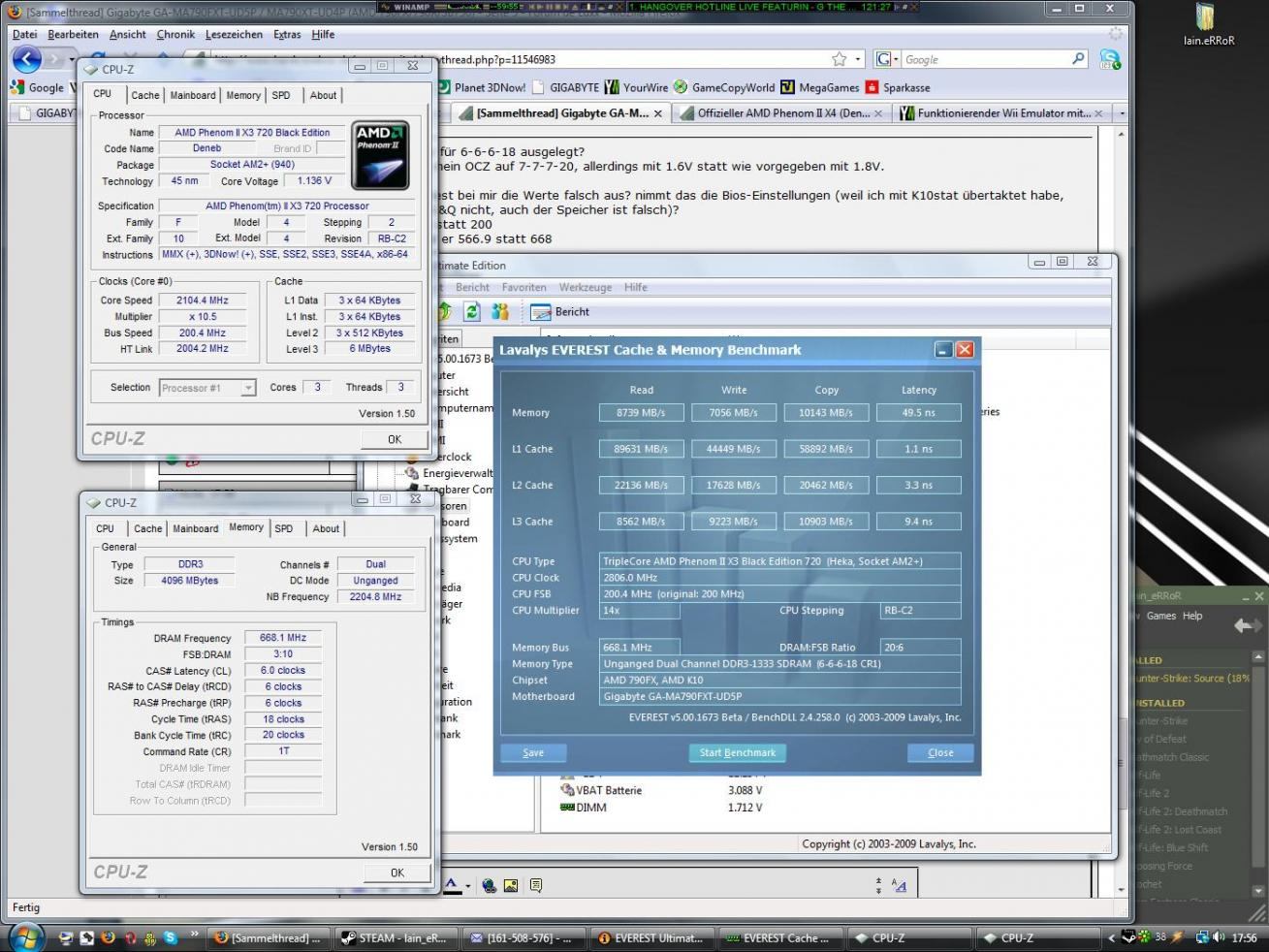Image resolution: width=1269 pixels, height=952 pixels.
Task: Open the MegaGames bookmark
Action: [x=820, y=87]
